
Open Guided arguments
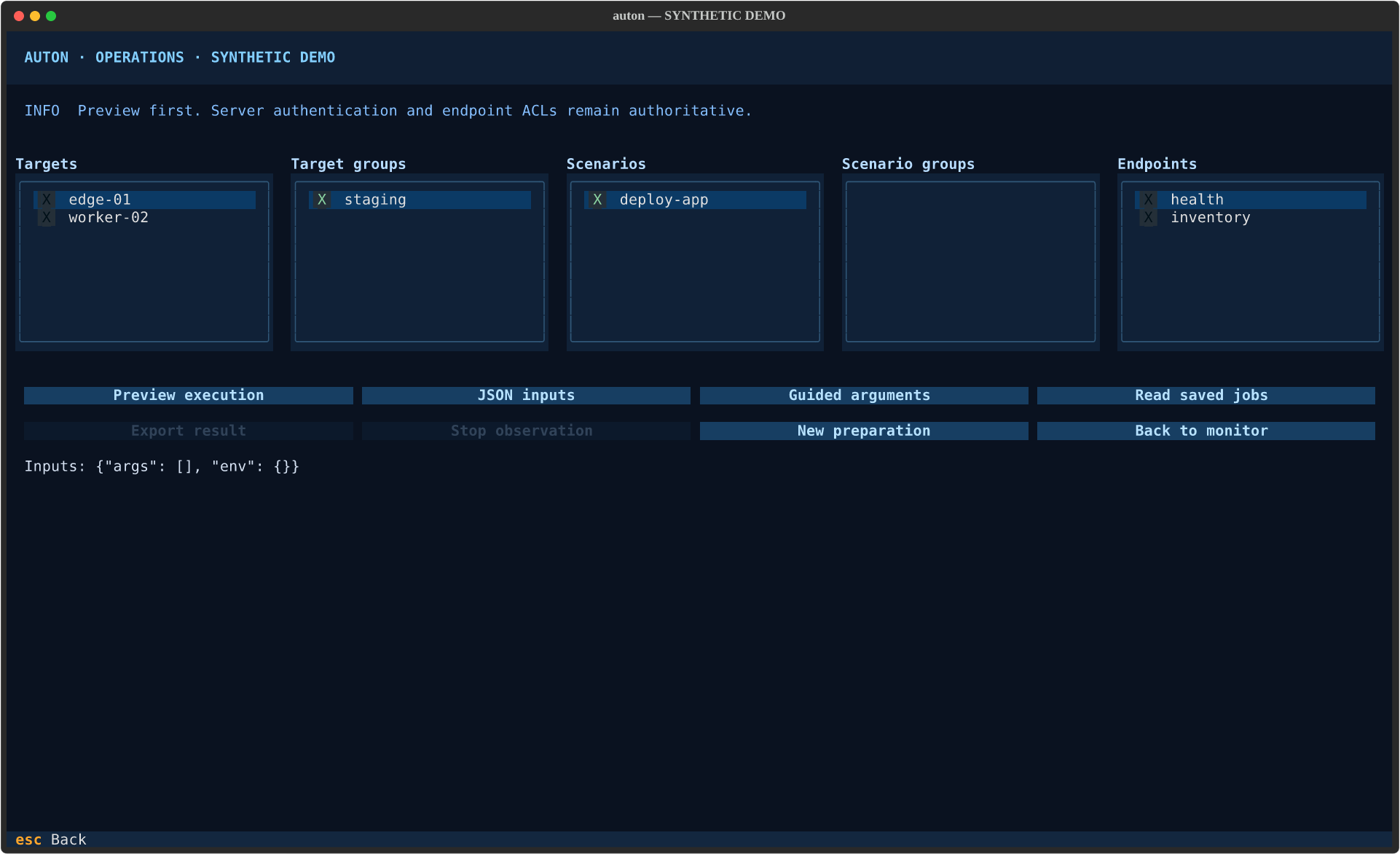click(864, 396)
